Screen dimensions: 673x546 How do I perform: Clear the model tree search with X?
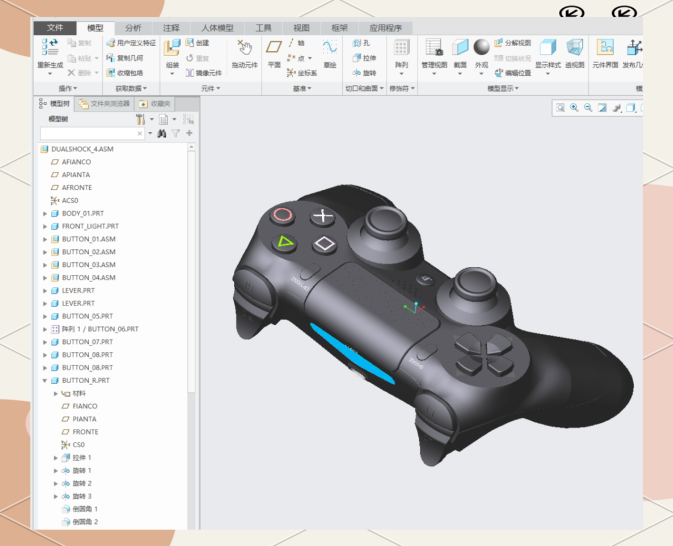pos(139,133)
